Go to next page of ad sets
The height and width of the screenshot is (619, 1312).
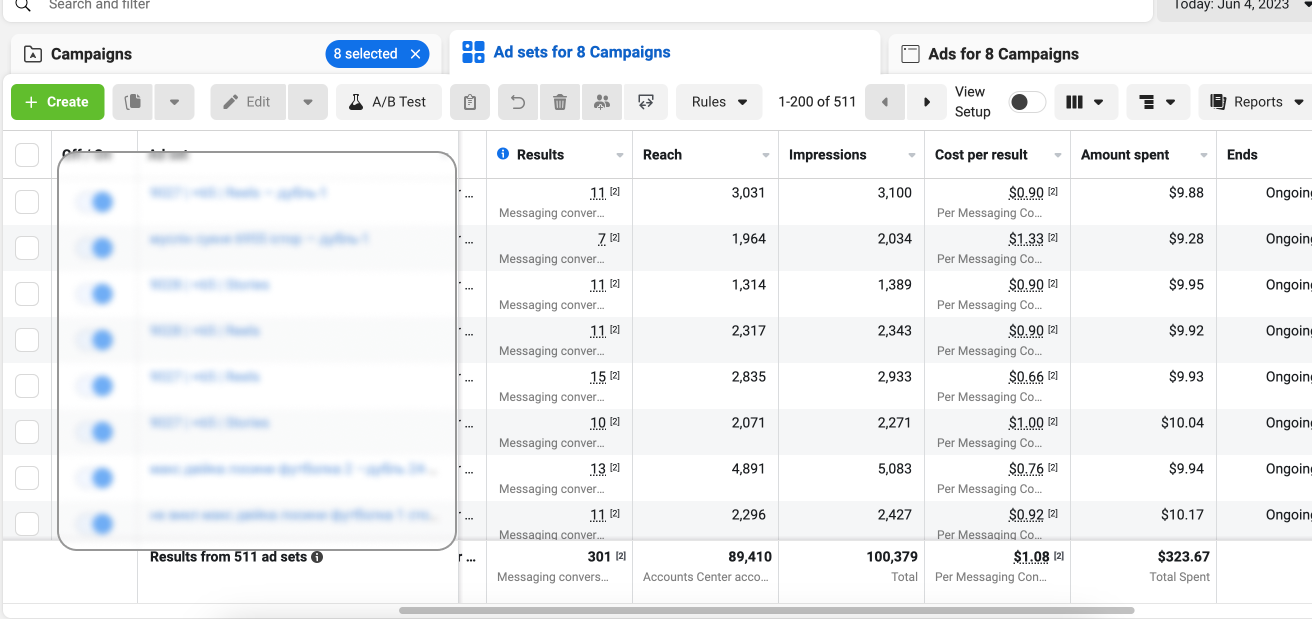click(927, 102)
